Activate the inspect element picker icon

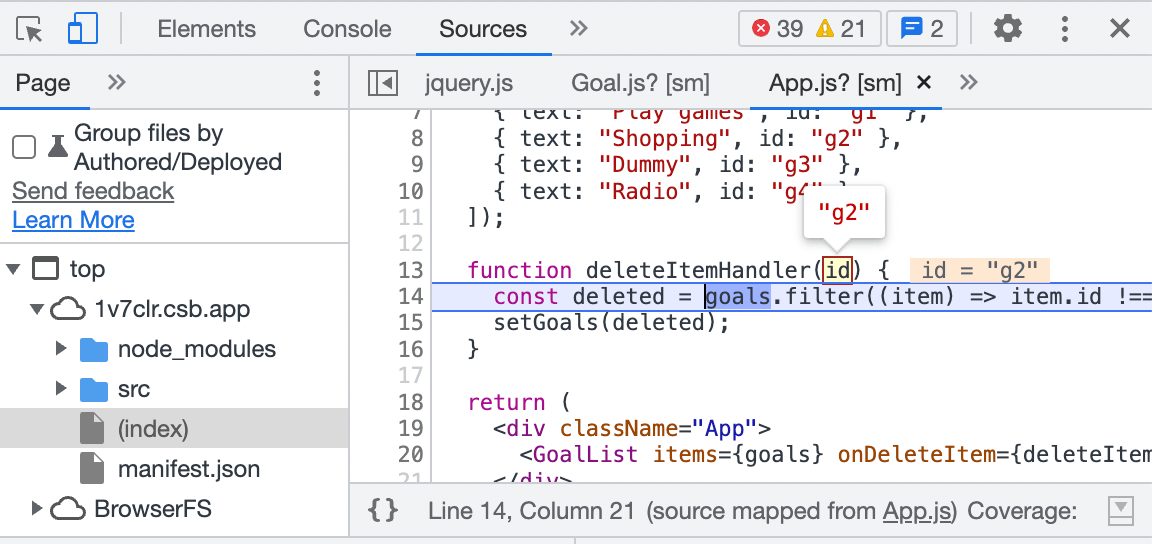(29, 29)
